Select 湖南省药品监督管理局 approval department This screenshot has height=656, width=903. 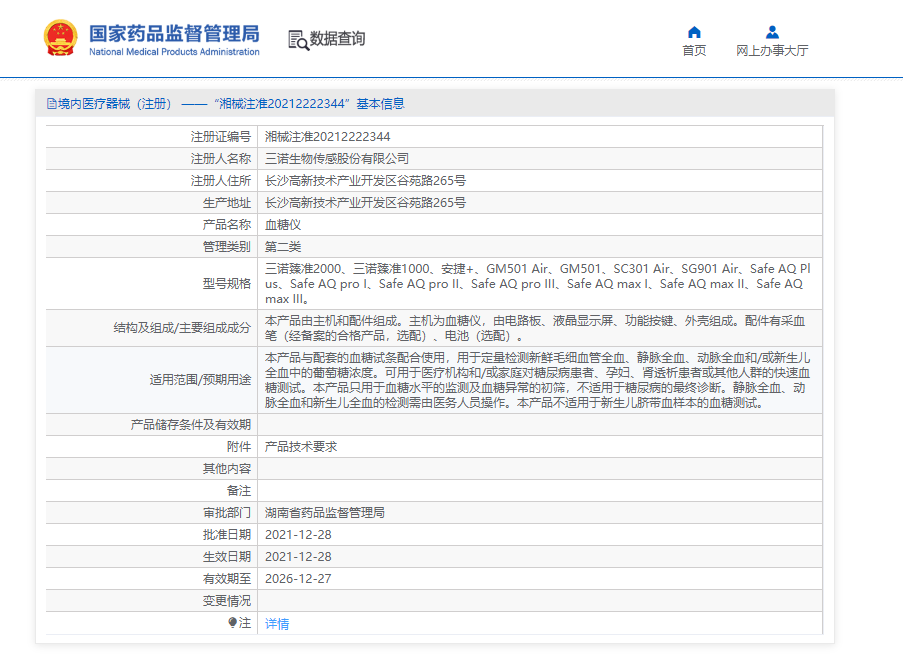[325, 513]
